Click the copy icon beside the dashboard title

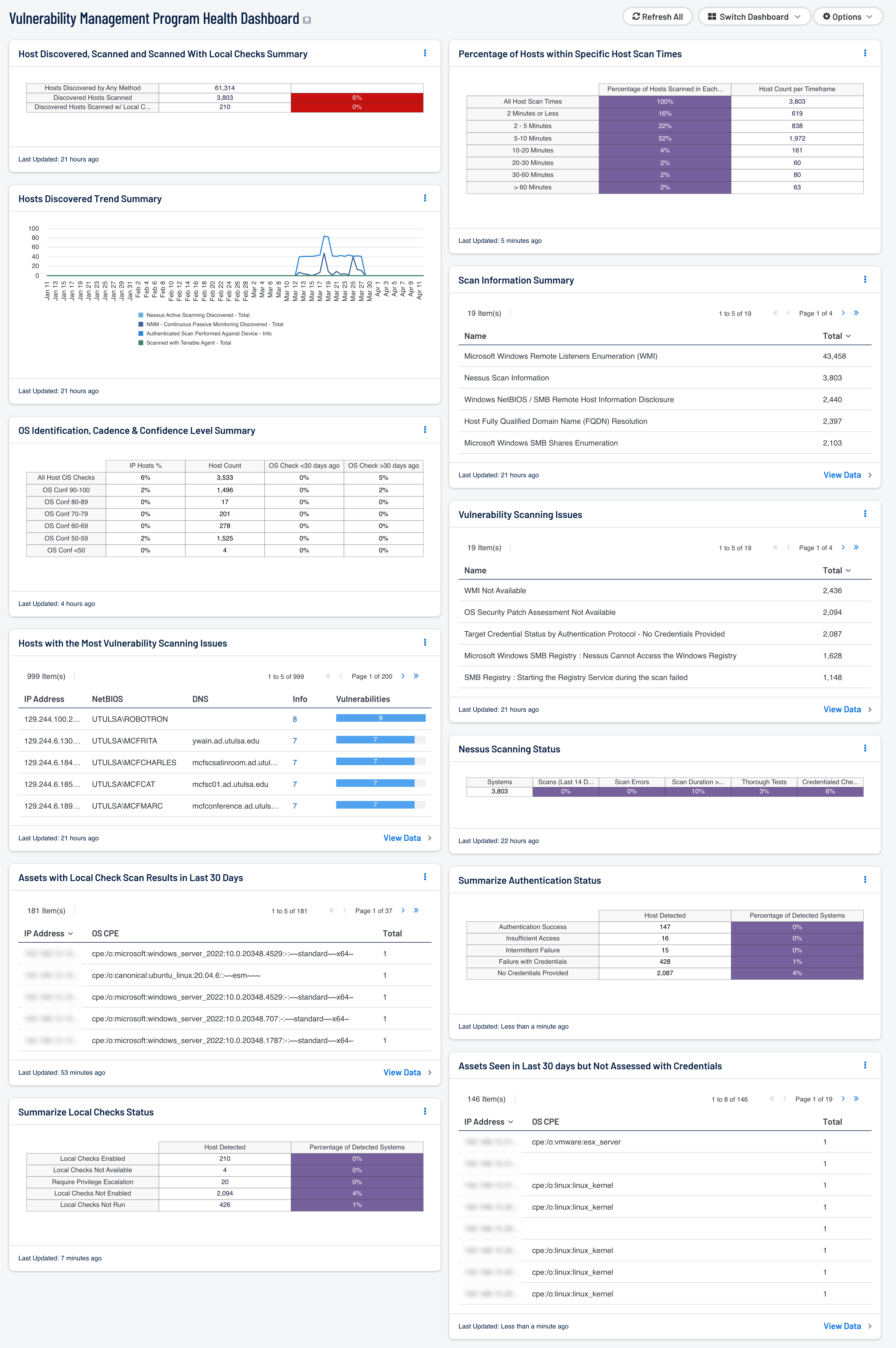[307, 20]
